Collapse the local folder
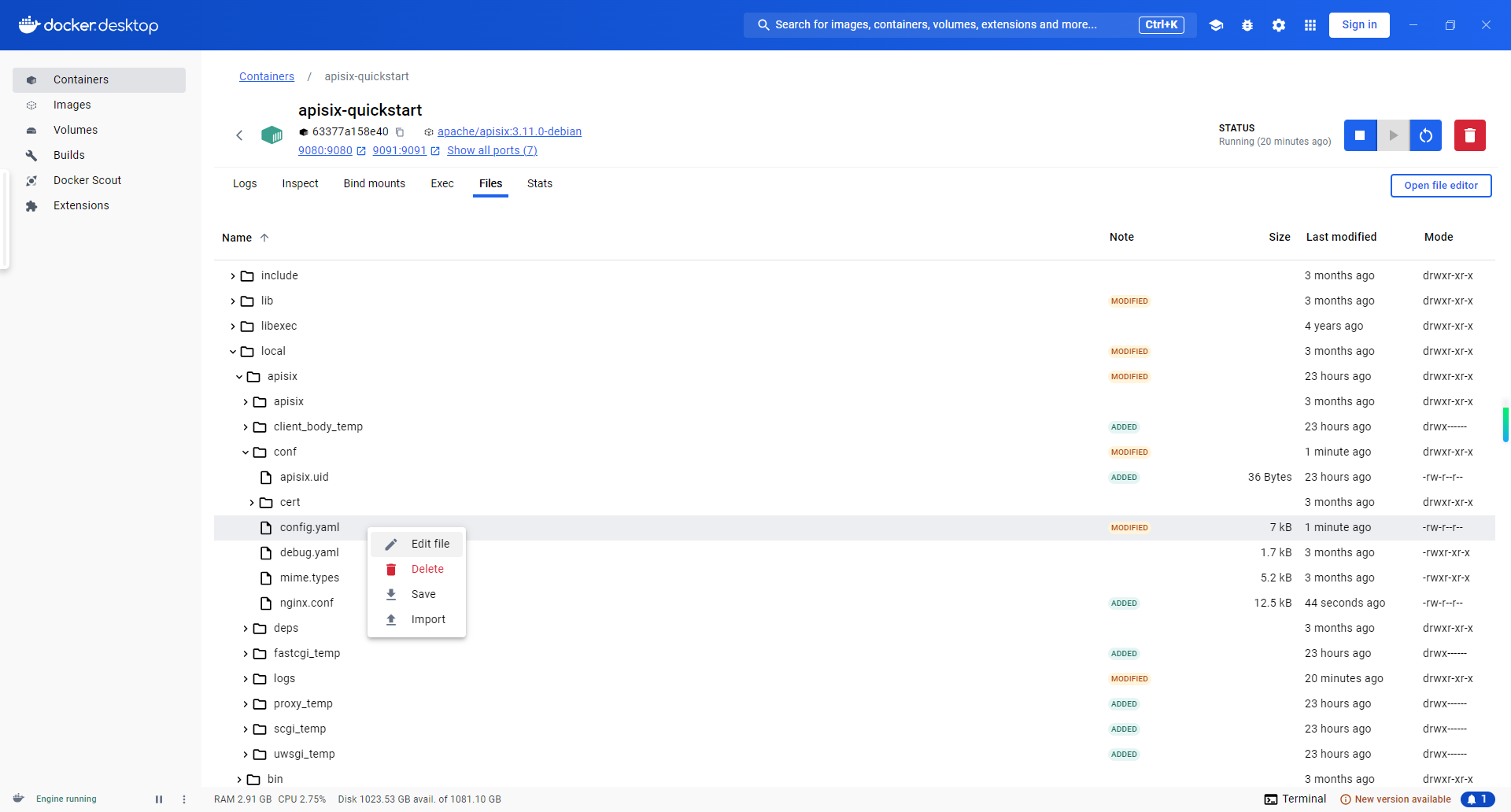The width and height of the screenshot is (1511, 812). click(x=233, y=352)
